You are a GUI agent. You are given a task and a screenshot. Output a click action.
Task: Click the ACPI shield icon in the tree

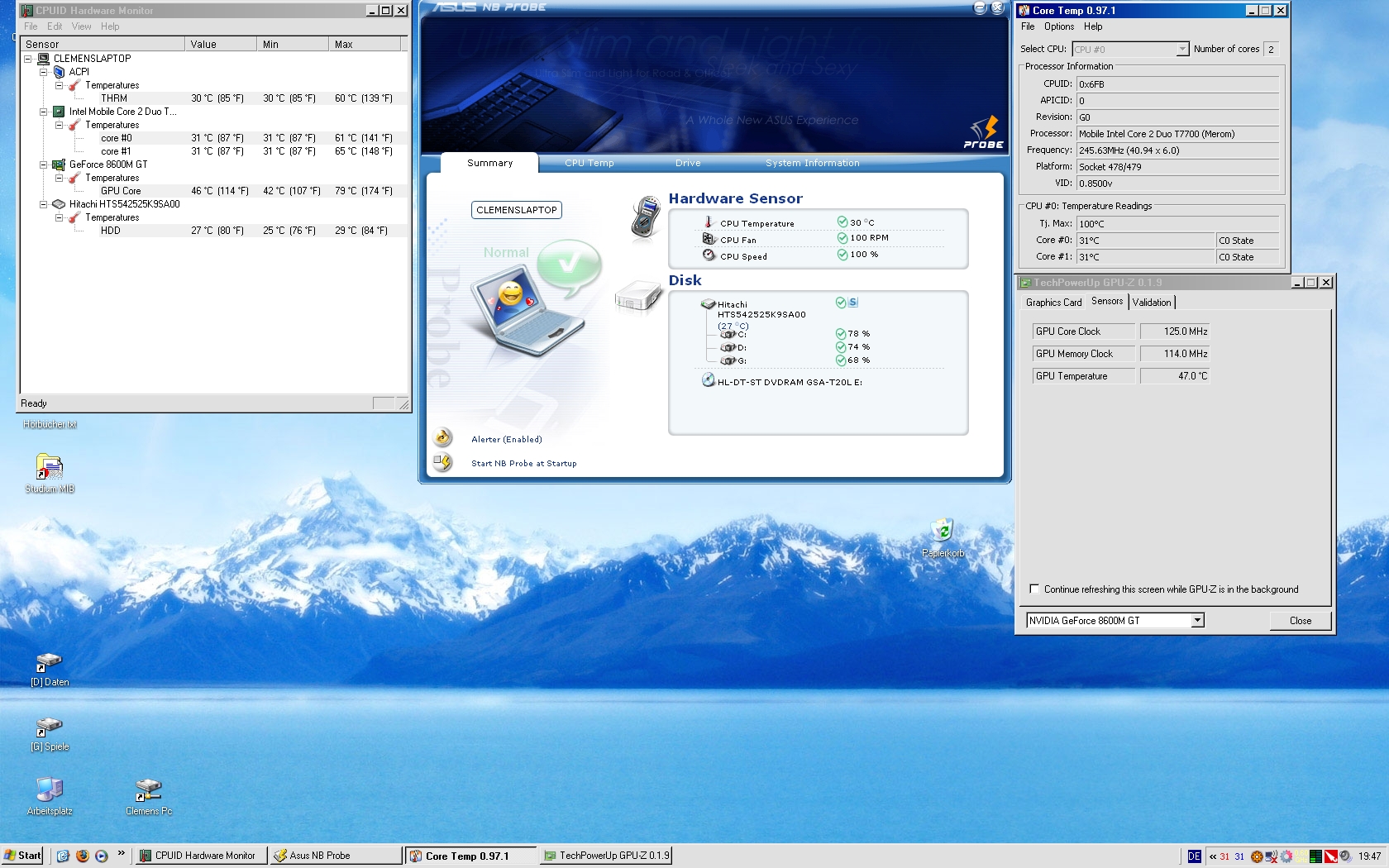pyautogui.click(x=59, y=72)
